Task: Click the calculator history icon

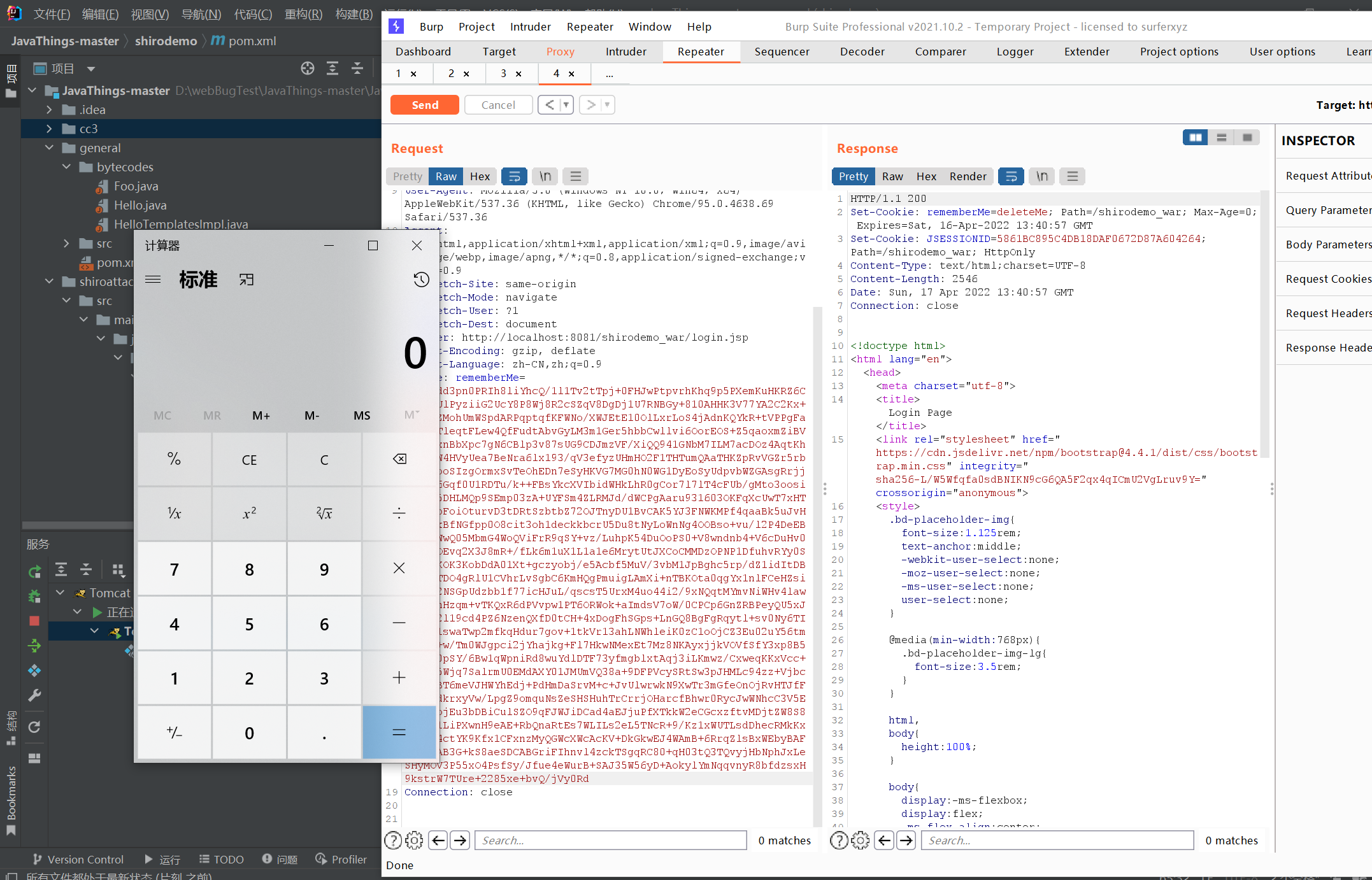Action: pos(421,280)
